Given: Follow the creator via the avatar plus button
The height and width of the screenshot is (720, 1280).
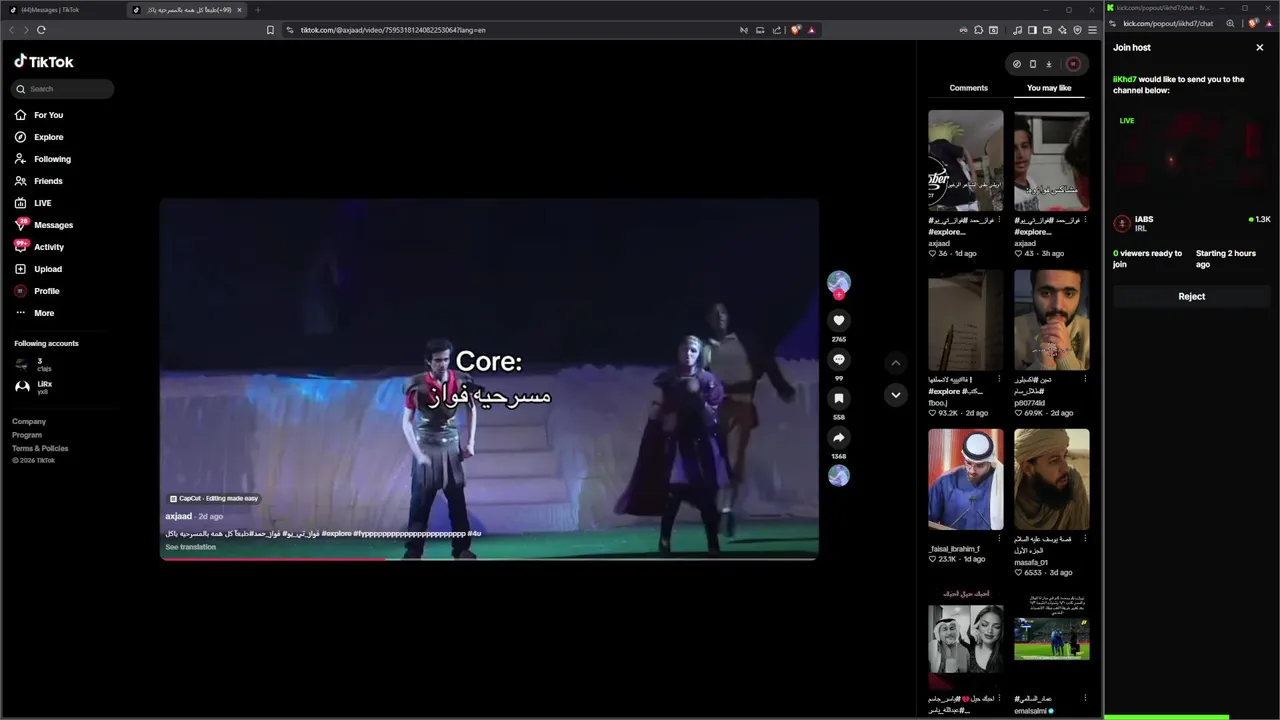Looking at the screenshot, I should click(839, 295).
